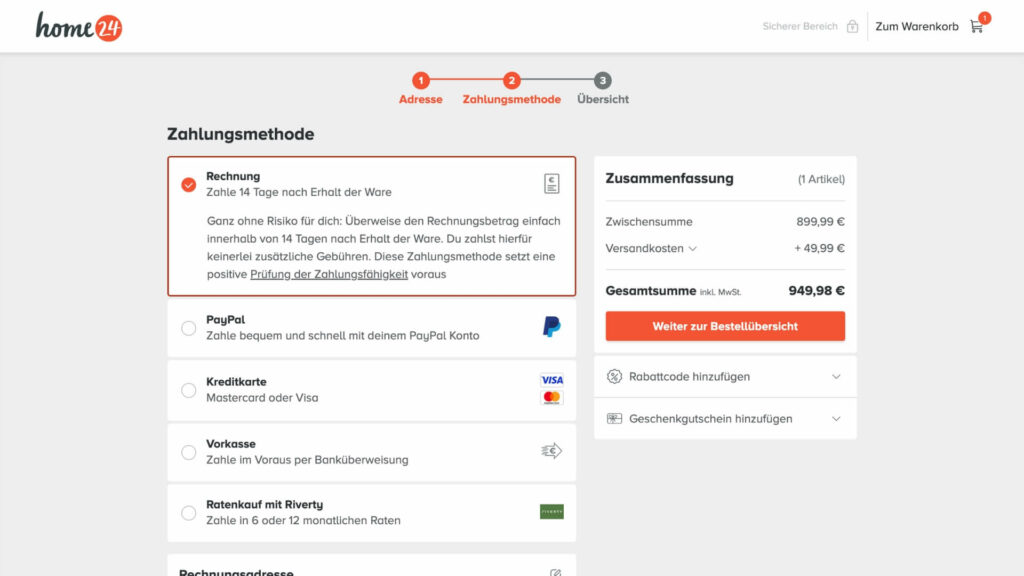Click the Mastercard logo icon
The width and height of the screenshot is (1024, 576).
coord(551,398)
